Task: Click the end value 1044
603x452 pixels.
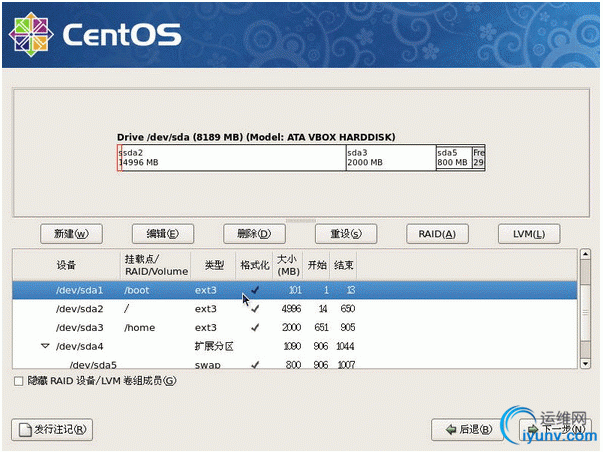Action: tap(345, 346)
